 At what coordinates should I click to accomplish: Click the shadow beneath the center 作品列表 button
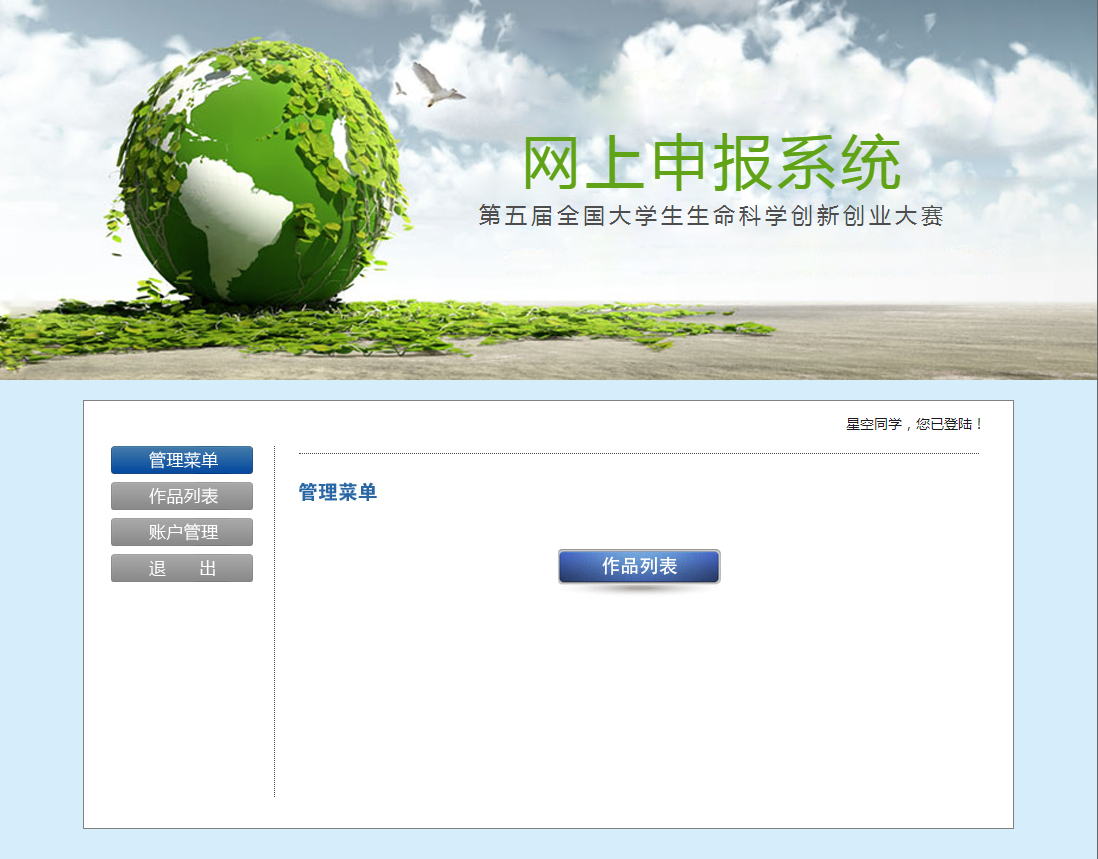638,588
